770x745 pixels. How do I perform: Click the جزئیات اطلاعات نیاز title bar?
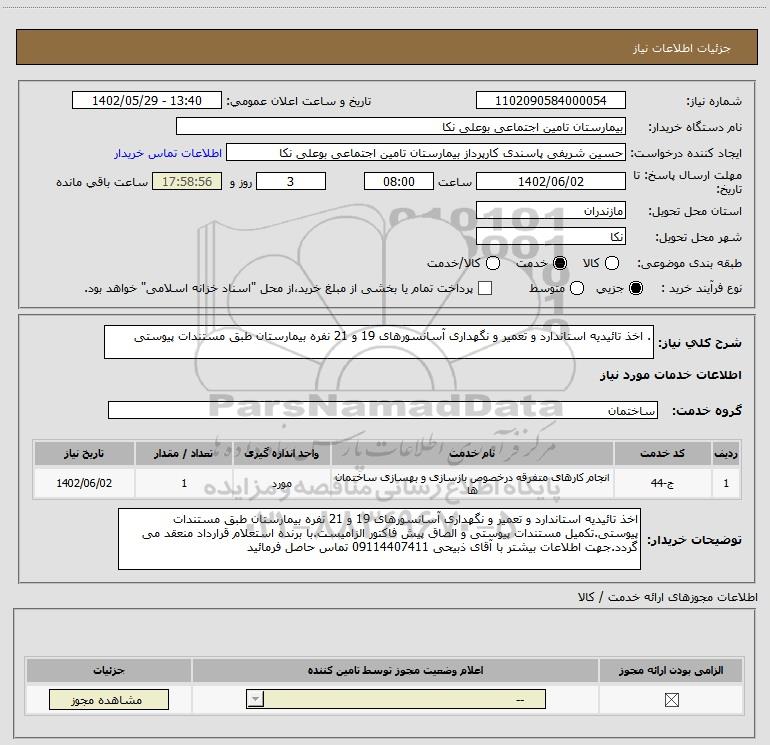386,48
